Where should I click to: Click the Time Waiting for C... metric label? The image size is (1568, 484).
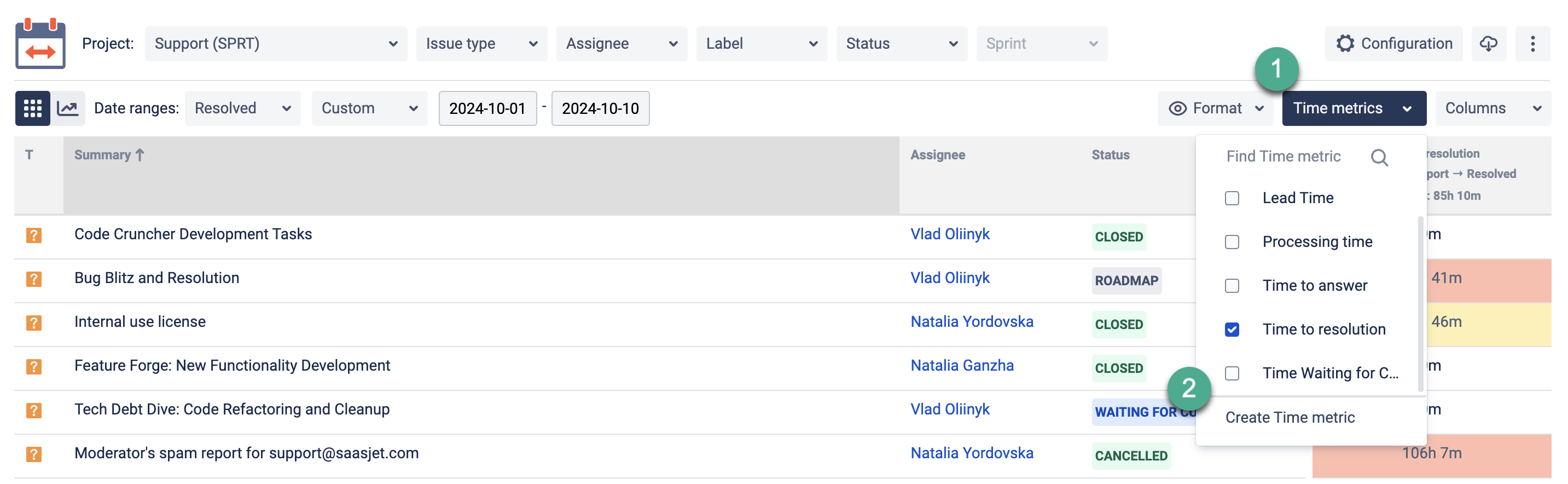click(x=1330, y=373)
